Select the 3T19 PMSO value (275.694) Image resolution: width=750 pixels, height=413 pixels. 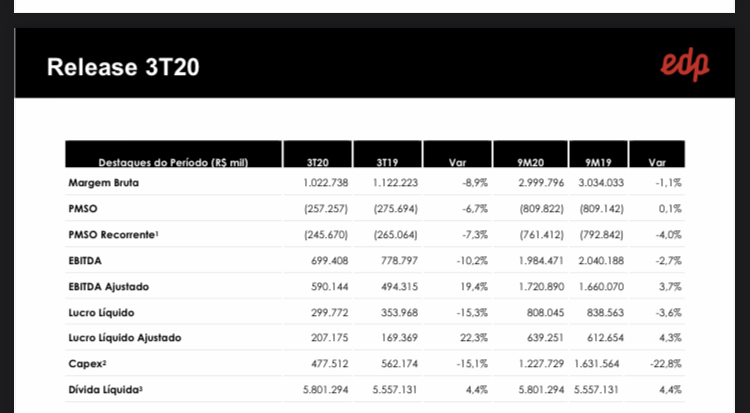pos(396,209)
